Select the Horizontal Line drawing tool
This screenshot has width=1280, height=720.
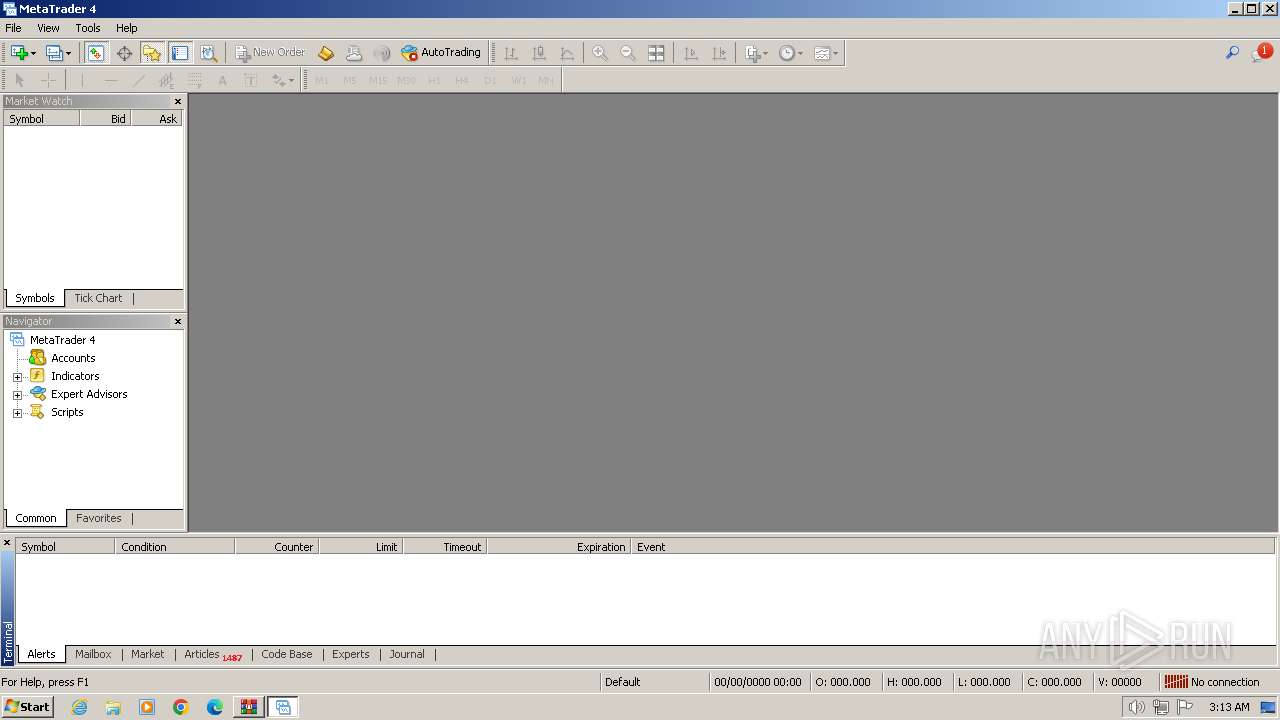110,80
